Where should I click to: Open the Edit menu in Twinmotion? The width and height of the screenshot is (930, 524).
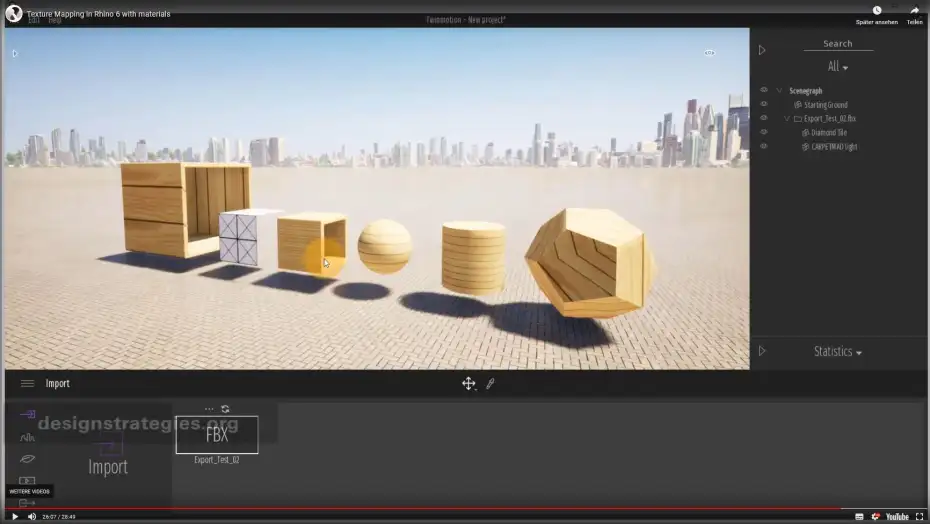point(34,20)
